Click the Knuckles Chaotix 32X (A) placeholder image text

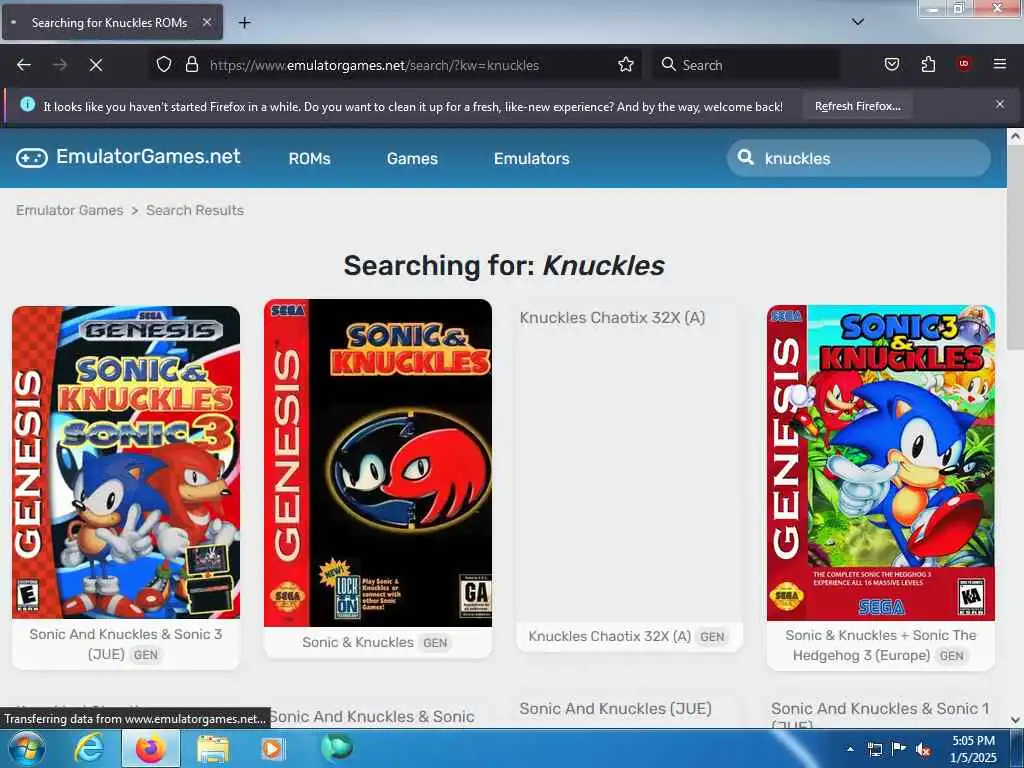tap(612, 317)
